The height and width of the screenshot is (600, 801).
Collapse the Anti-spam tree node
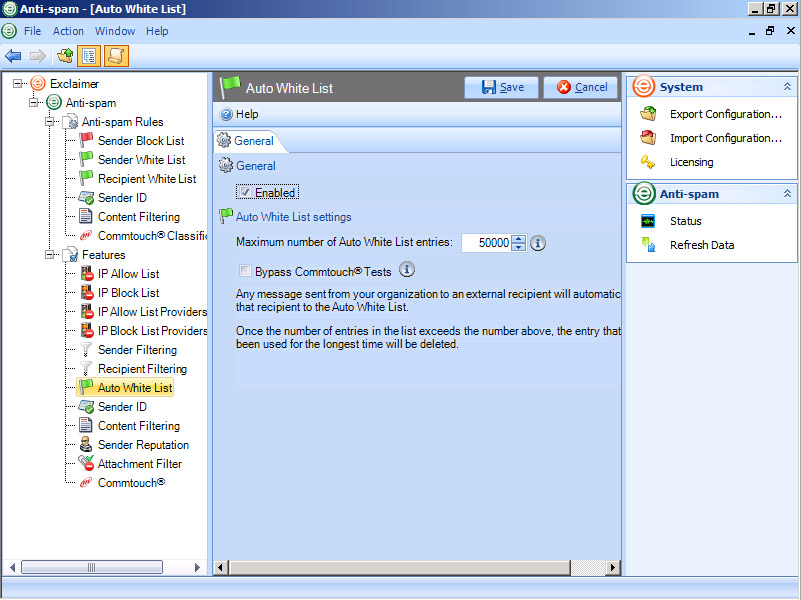34,102
